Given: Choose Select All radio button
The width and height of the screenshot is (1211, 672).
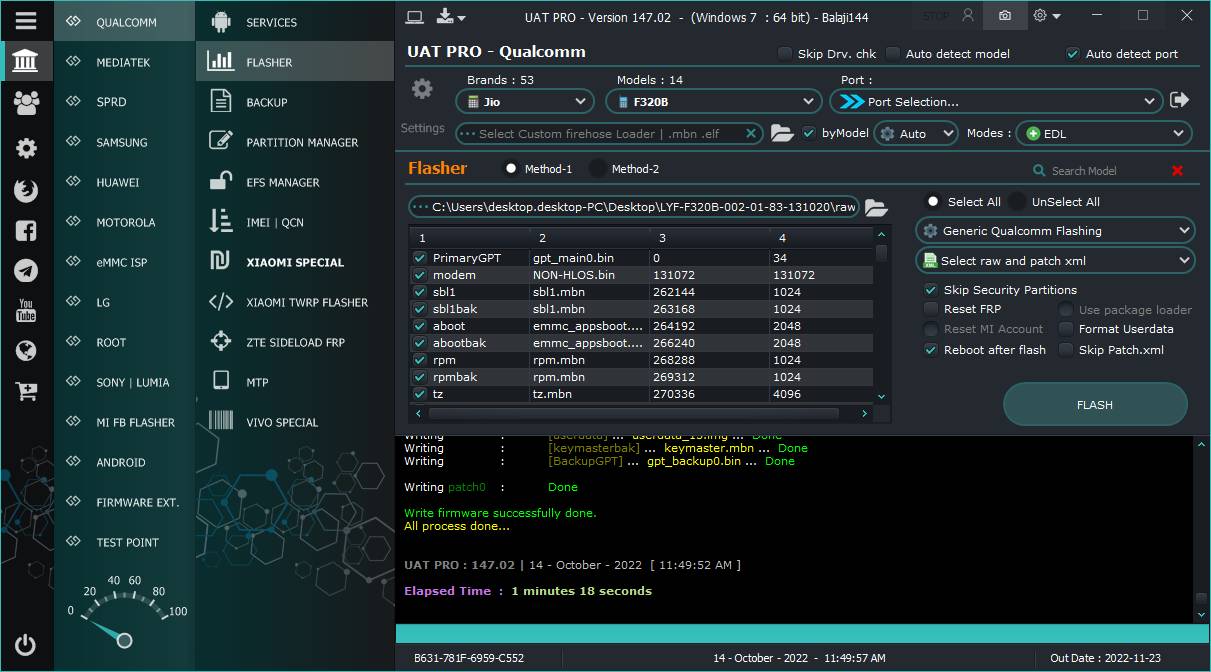Looking at the screenshot, I should click(933, 201).
